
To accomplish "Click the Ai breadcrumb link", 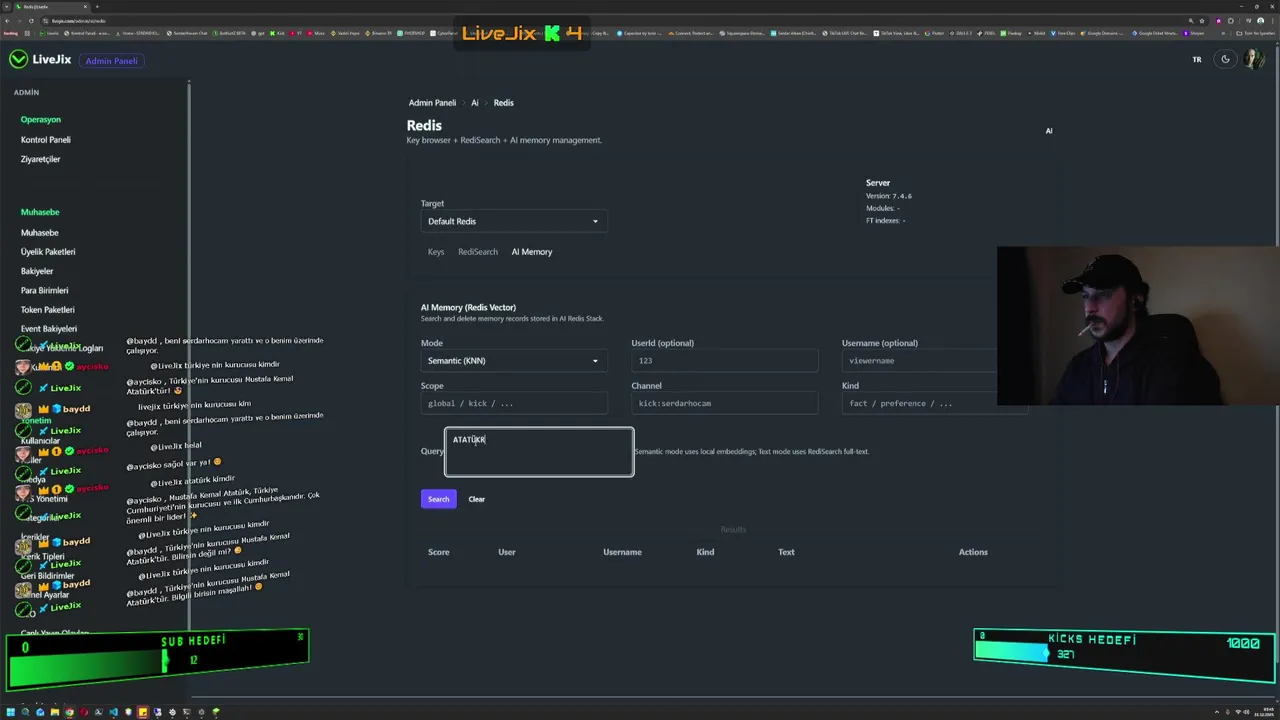I will click(x=475, y=103).
